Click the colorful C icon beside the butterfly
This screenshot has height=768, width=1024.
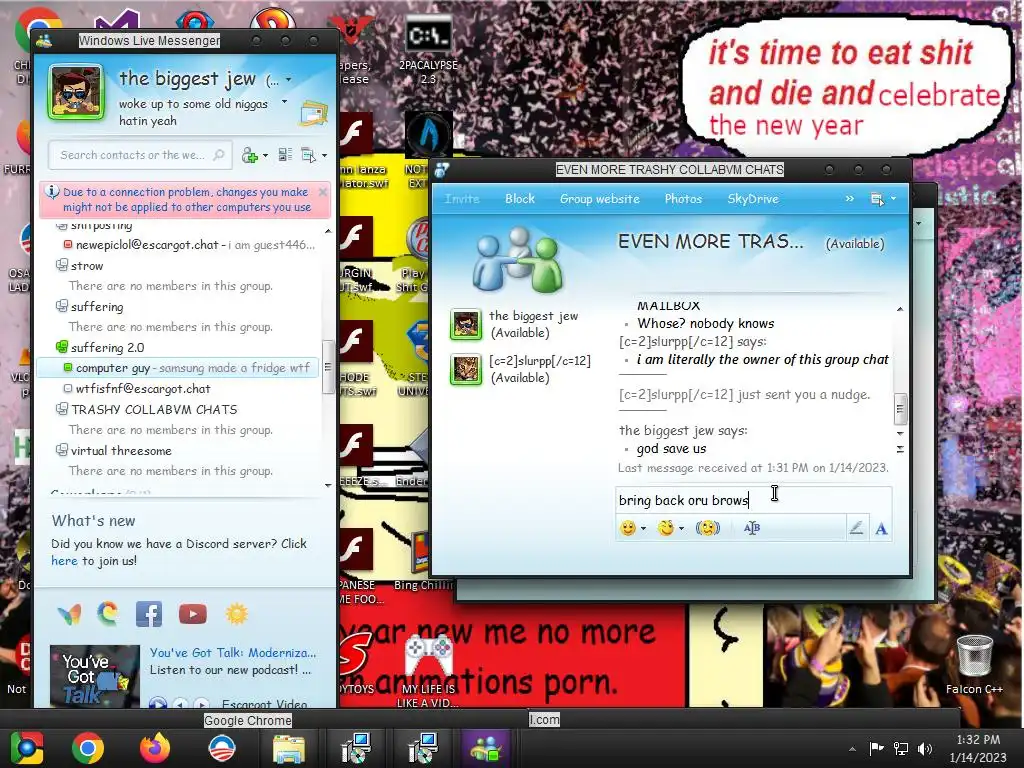pyautogui.click(x=108, y=614)
